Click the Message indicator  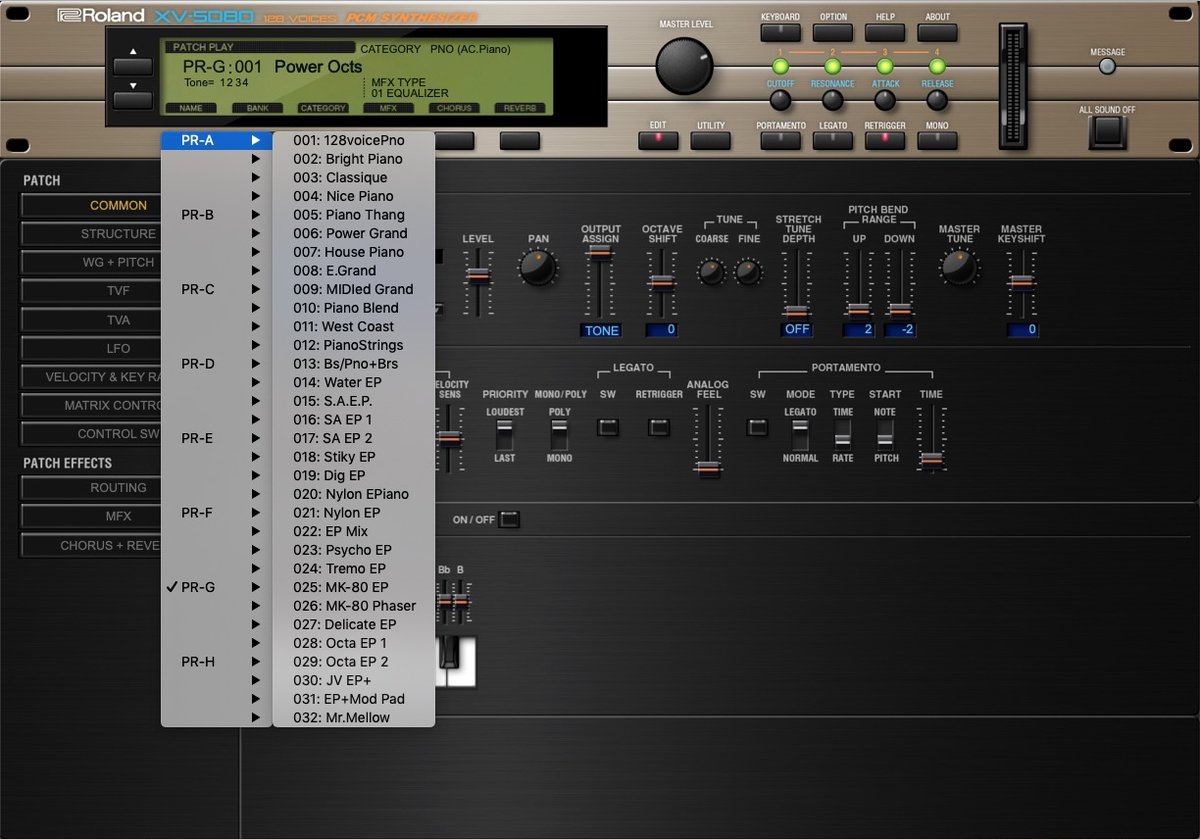point(1107,67)
